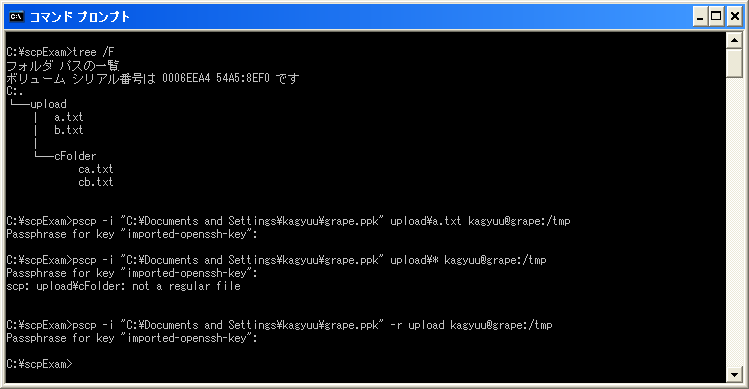Click the scrollbar down arrow
This screenshot has width=749, height=389.
click(x=734, y=374)
